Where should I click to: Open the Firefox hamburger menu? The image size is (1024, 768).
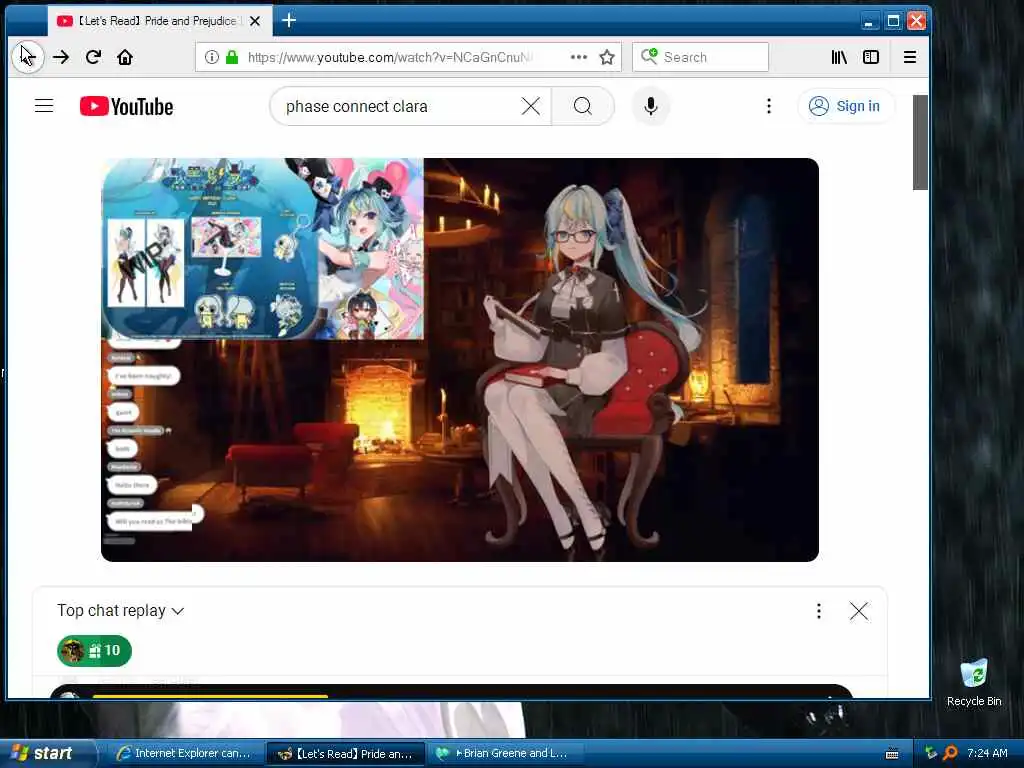tap(910, 57)
